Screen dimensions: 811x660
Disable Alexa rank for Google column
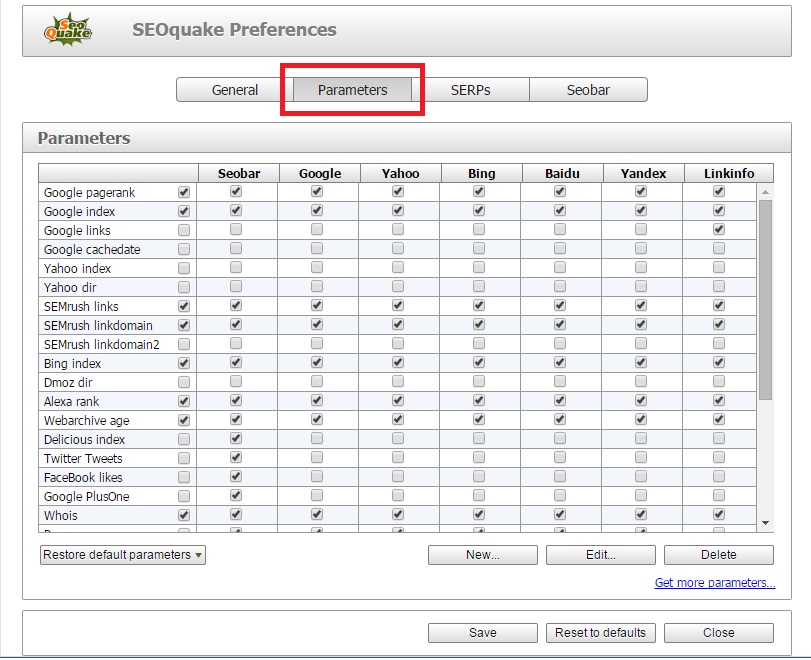coord(317,401)
